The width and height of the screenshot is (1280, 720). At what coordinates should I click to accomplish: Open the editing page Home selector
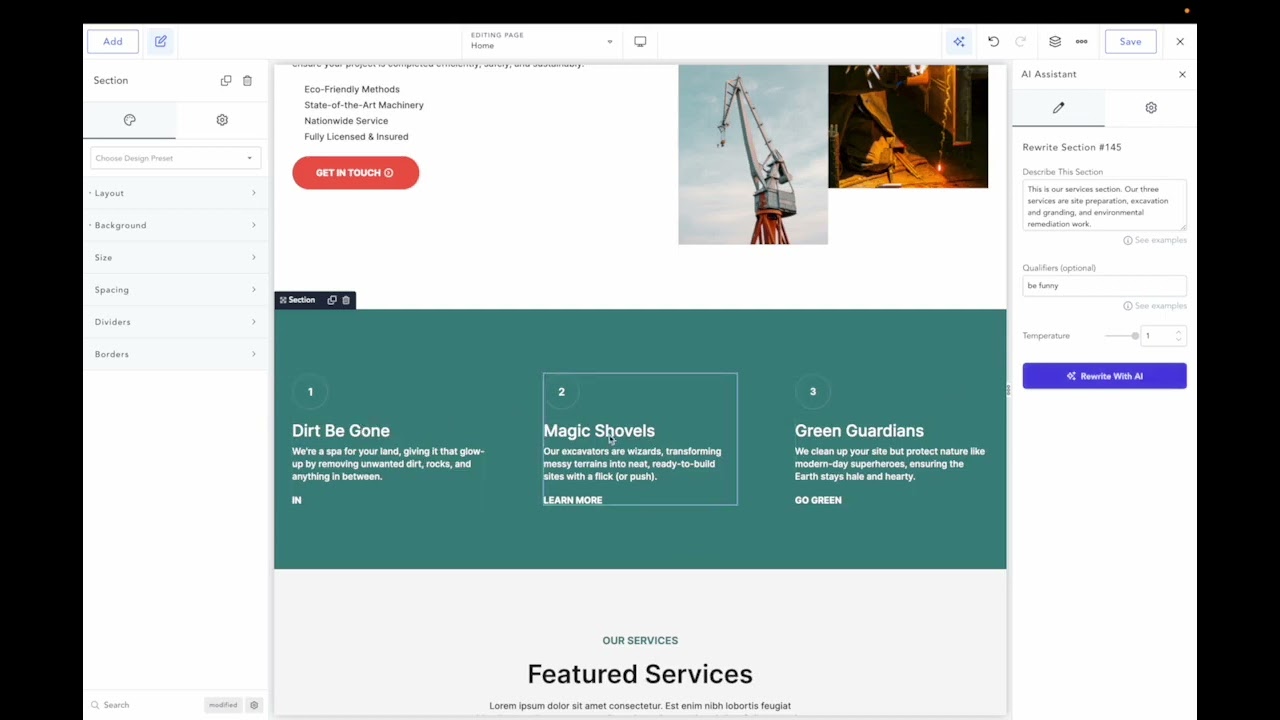point(541,41)
